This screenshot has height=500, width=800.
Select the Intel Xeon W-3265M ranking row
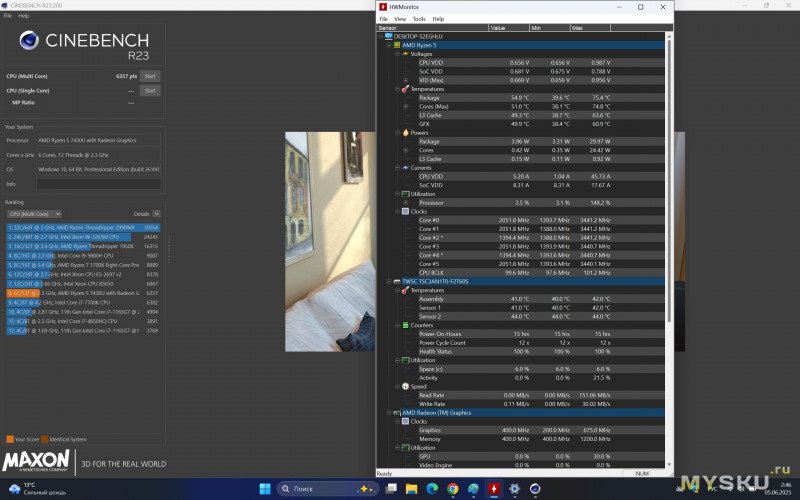83,237
